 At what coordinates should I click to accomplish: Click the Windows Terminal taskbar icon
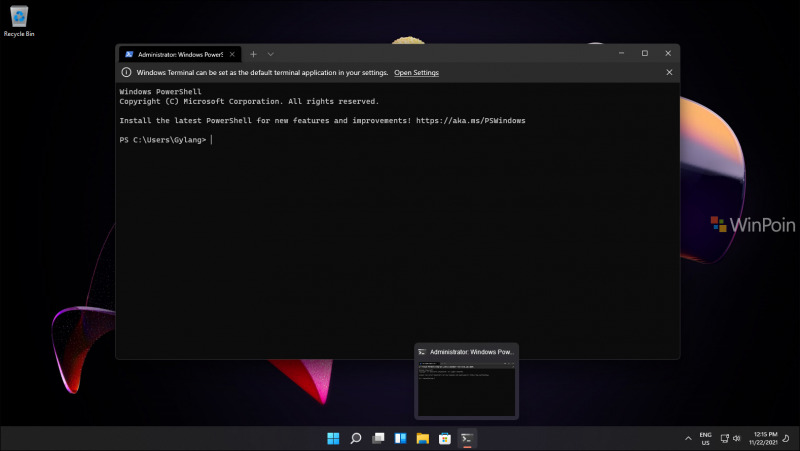tap(467, 438)
